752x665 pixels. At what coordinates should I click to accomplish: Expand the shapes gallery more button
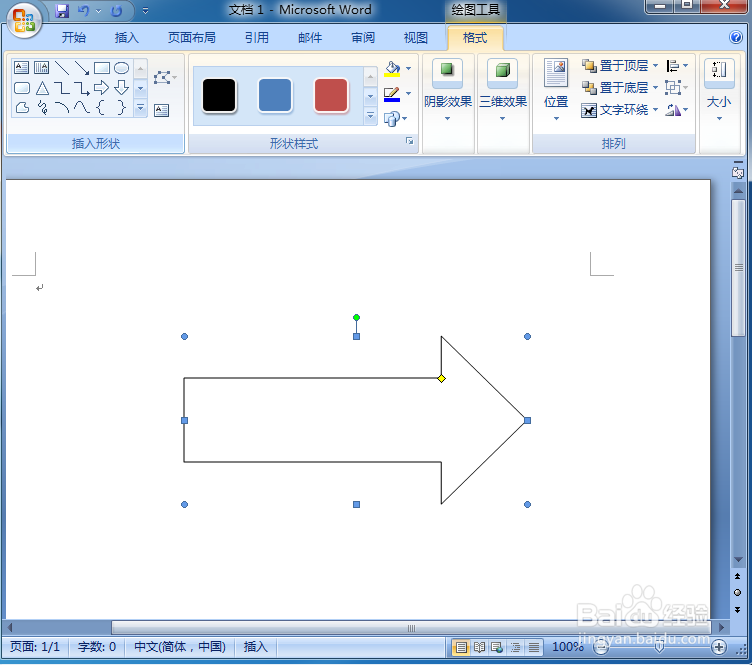[141, 108]
